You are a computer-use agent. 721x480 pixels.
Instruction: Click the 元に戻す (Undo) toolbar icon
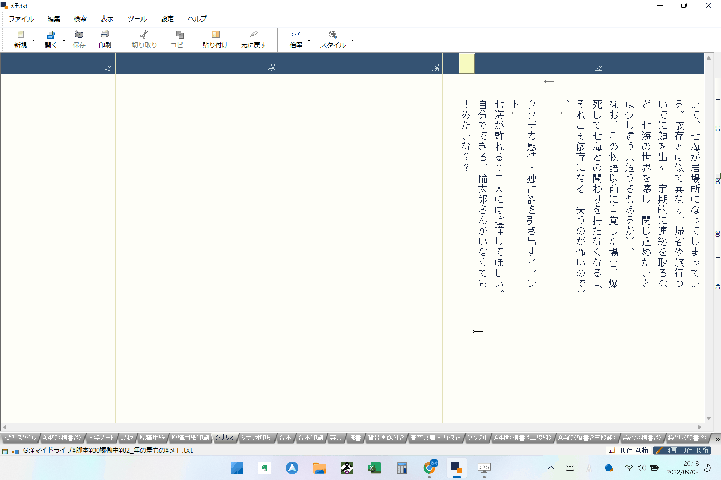click(254, 35)
